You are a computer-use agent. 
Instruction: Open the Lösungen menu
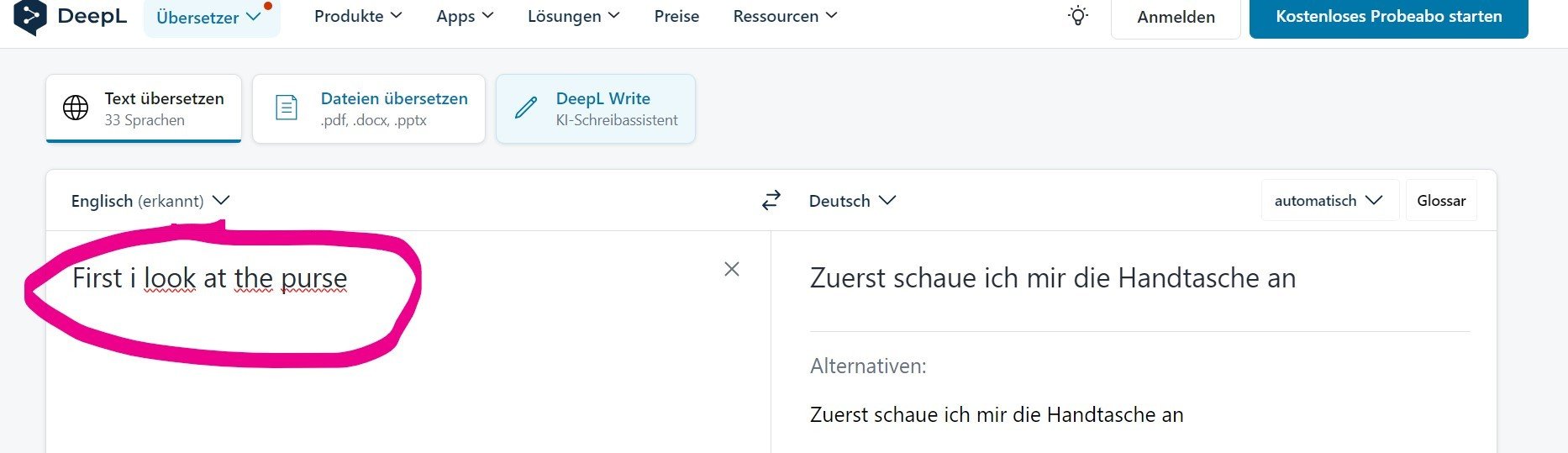coord(573,16)
